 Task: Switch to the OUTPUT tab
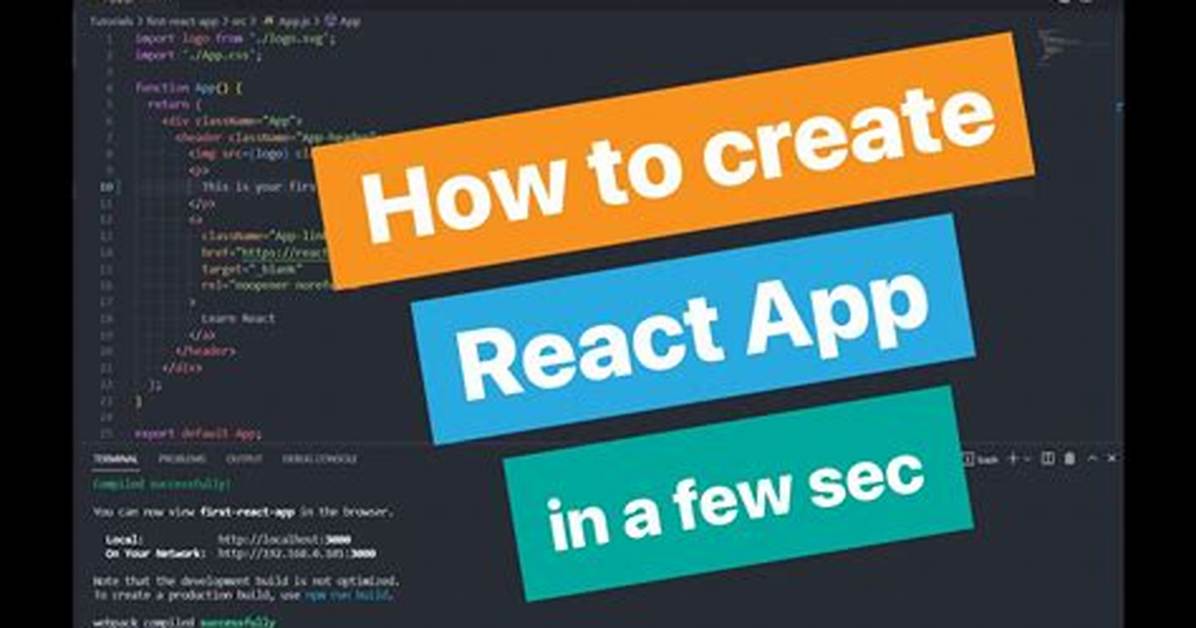[244, 459]
